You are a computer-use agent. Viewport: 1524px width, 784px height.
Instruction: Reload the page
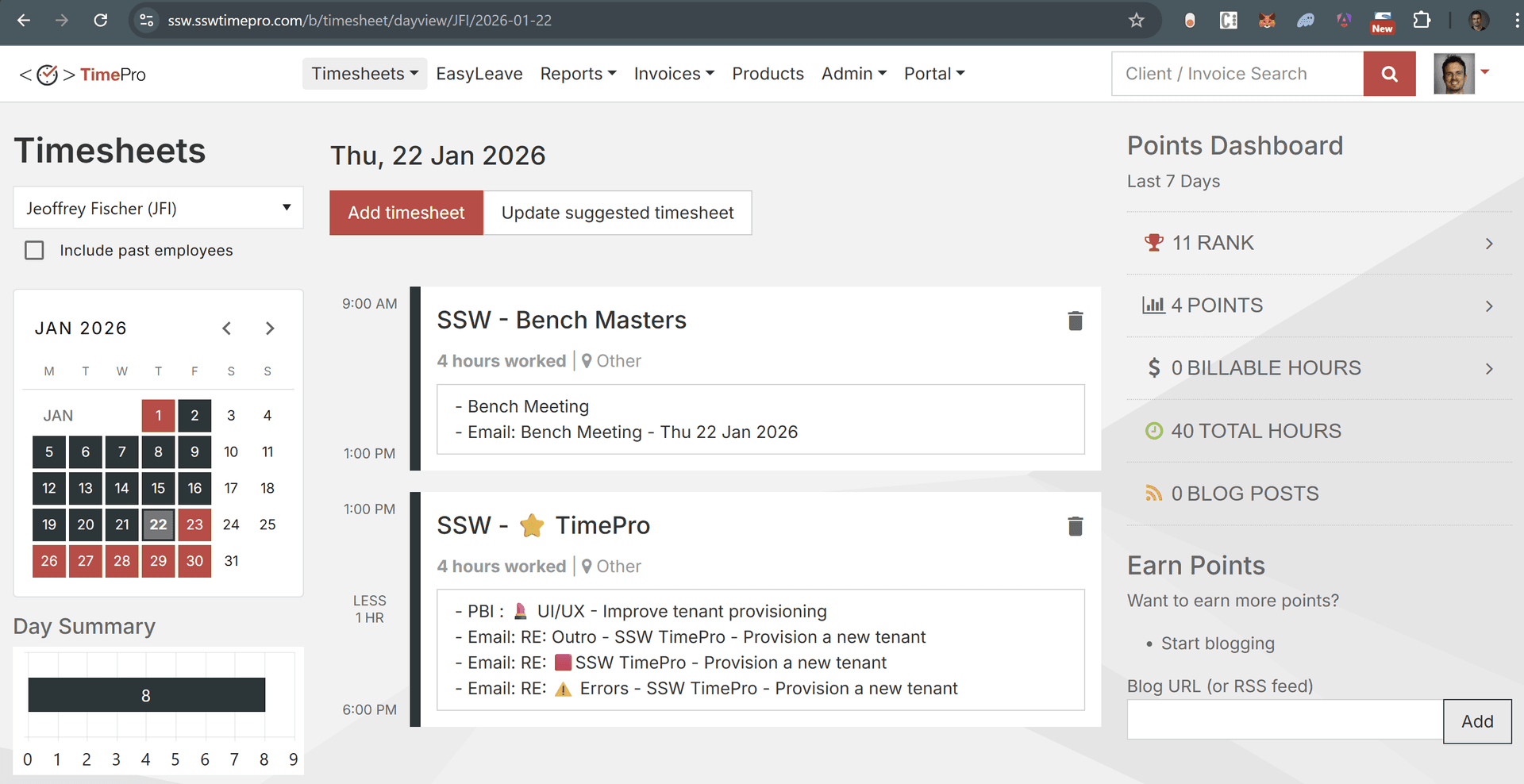pyautogui.click(x=101, y=21)
